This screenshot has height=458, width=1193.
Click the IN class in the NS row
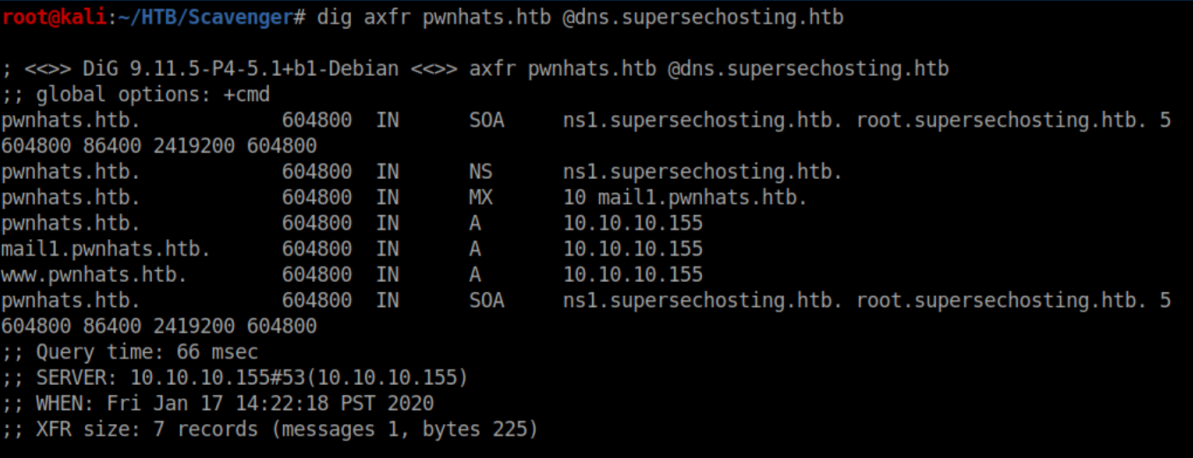click(x=388, y=172)
